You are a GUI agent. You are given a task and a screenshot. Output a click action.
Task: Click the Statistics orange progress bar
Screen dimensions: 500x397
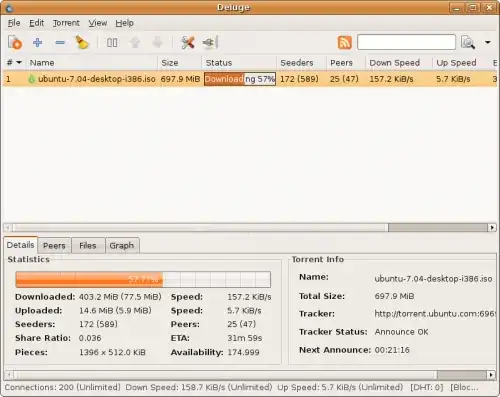pos(143,279)
